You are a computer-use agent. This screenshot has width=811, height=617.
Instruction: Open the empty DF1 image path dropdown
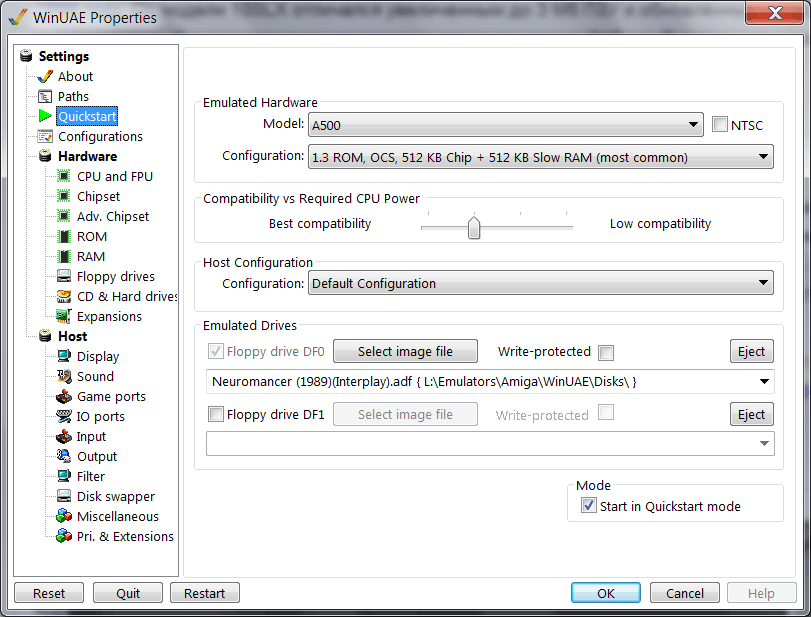pyautogui.click(x=490, y=444)
